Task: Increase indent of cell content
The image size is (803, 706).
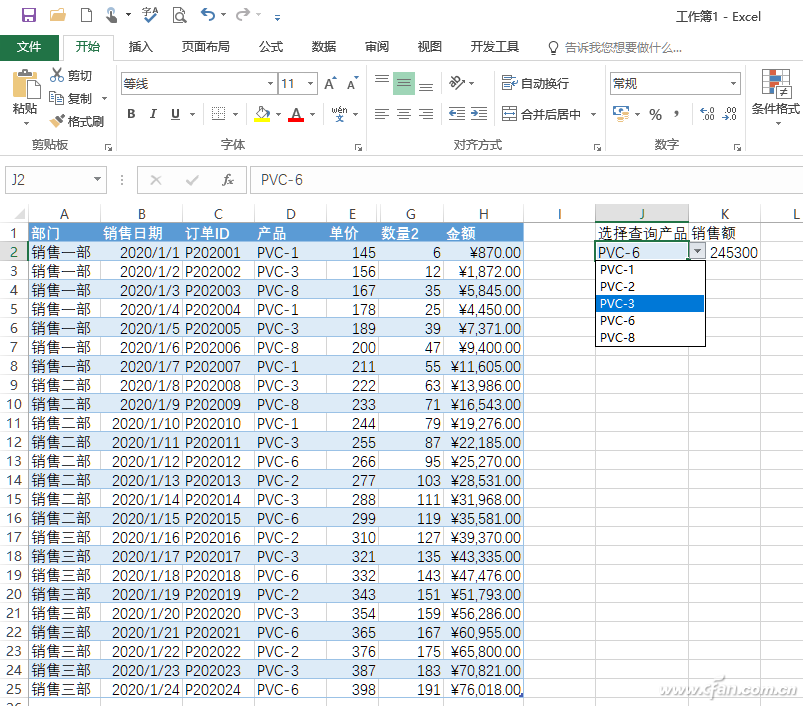Action: tap(479, 114)
